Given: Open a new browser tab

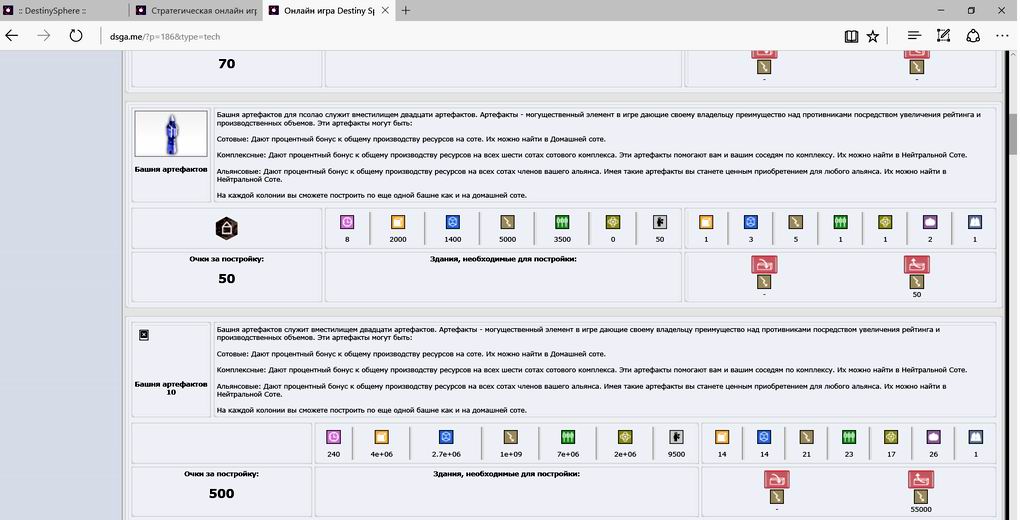Looking at the screenshot, I should click(x=405, y=10).
